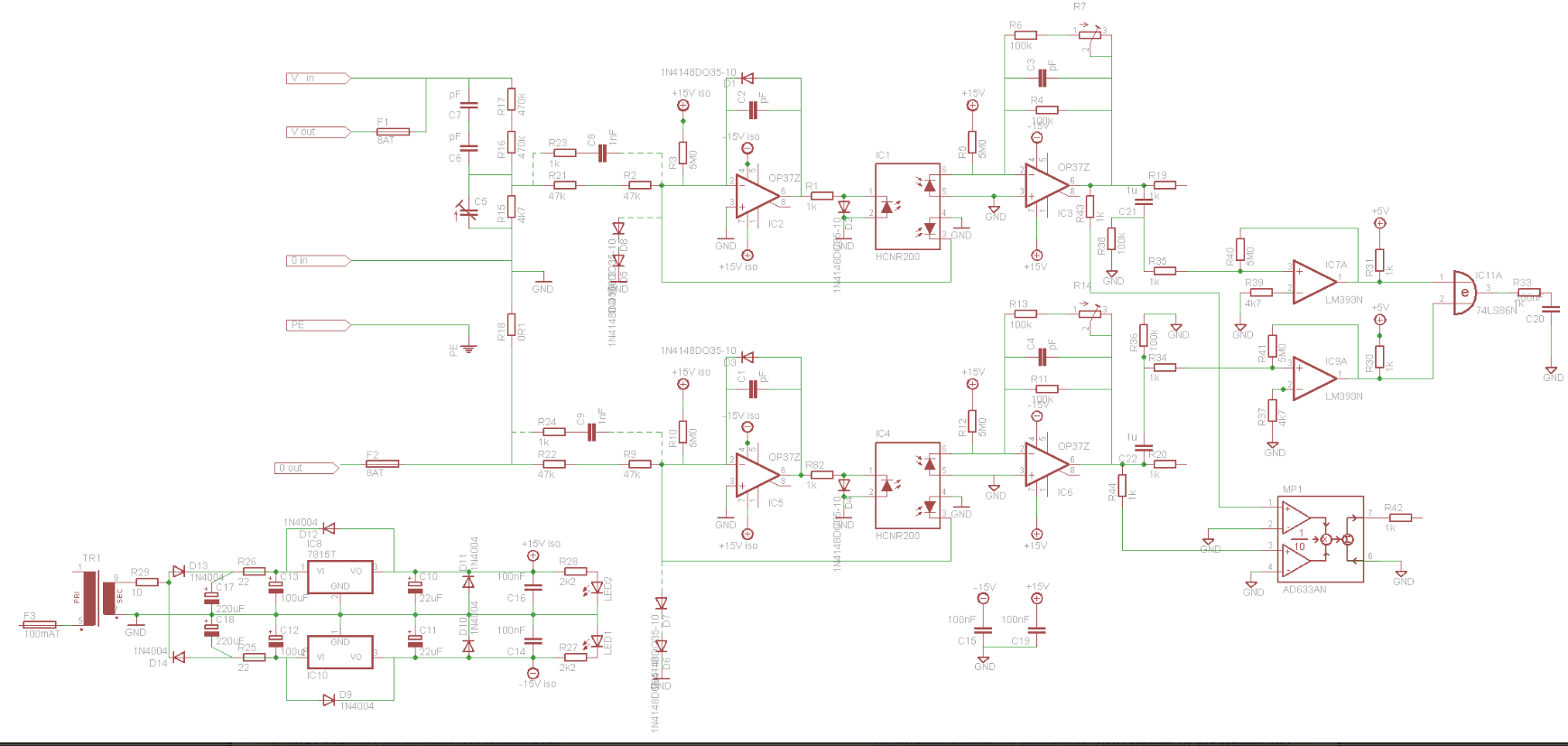The height and width of the screenshot is (746, 1568).
Task: Select optocoupler IC1 HCNR200 box
Action: pos(908,207)
